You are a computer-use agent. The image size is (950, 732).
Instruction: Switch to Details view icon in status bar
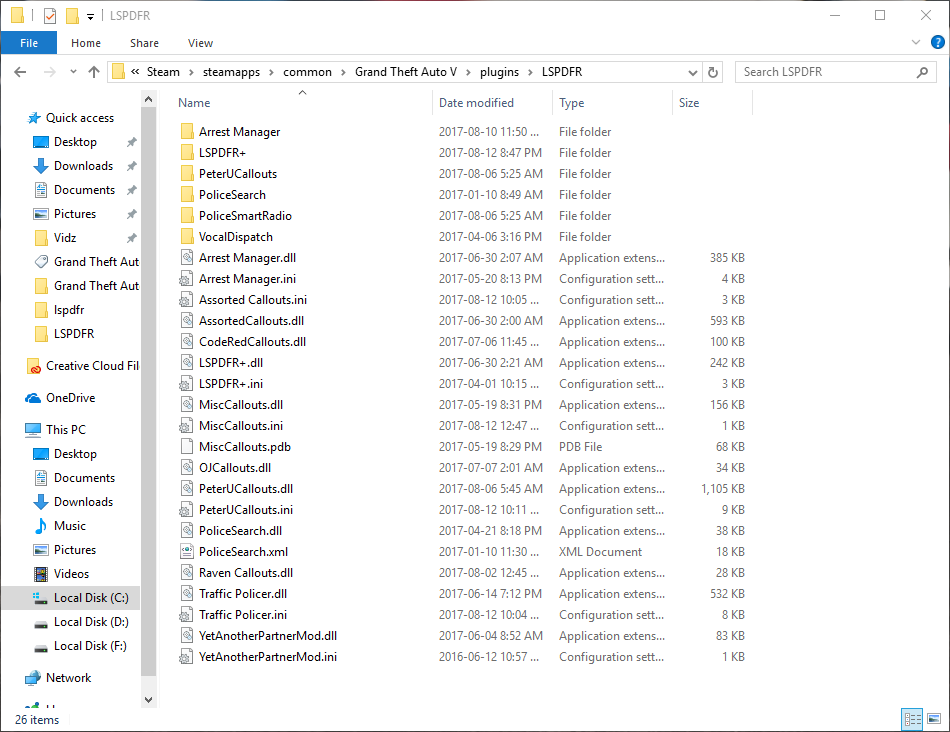click(x=912, y=719)
